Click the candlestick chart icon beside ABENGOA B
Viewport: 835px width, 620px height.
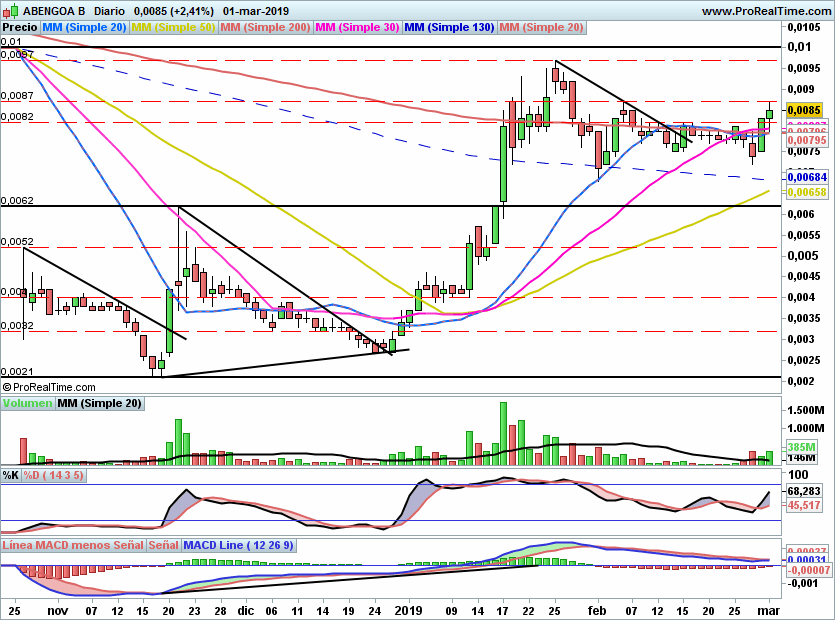pos(10,11)
